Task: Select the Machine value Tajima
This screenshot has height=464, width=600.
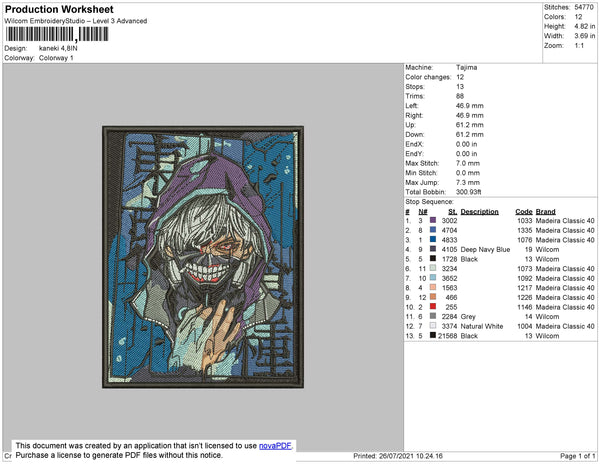Action: [x=466, y=67]
